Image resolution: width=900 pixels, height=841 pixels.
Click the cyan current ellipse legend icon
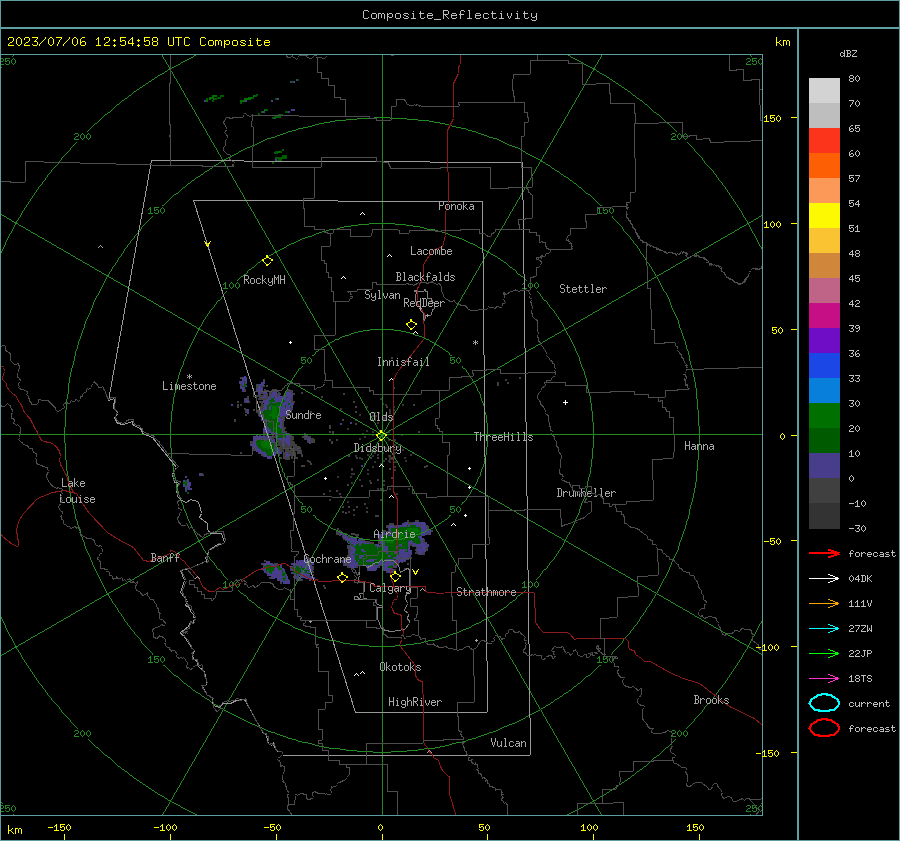[824, 703]
